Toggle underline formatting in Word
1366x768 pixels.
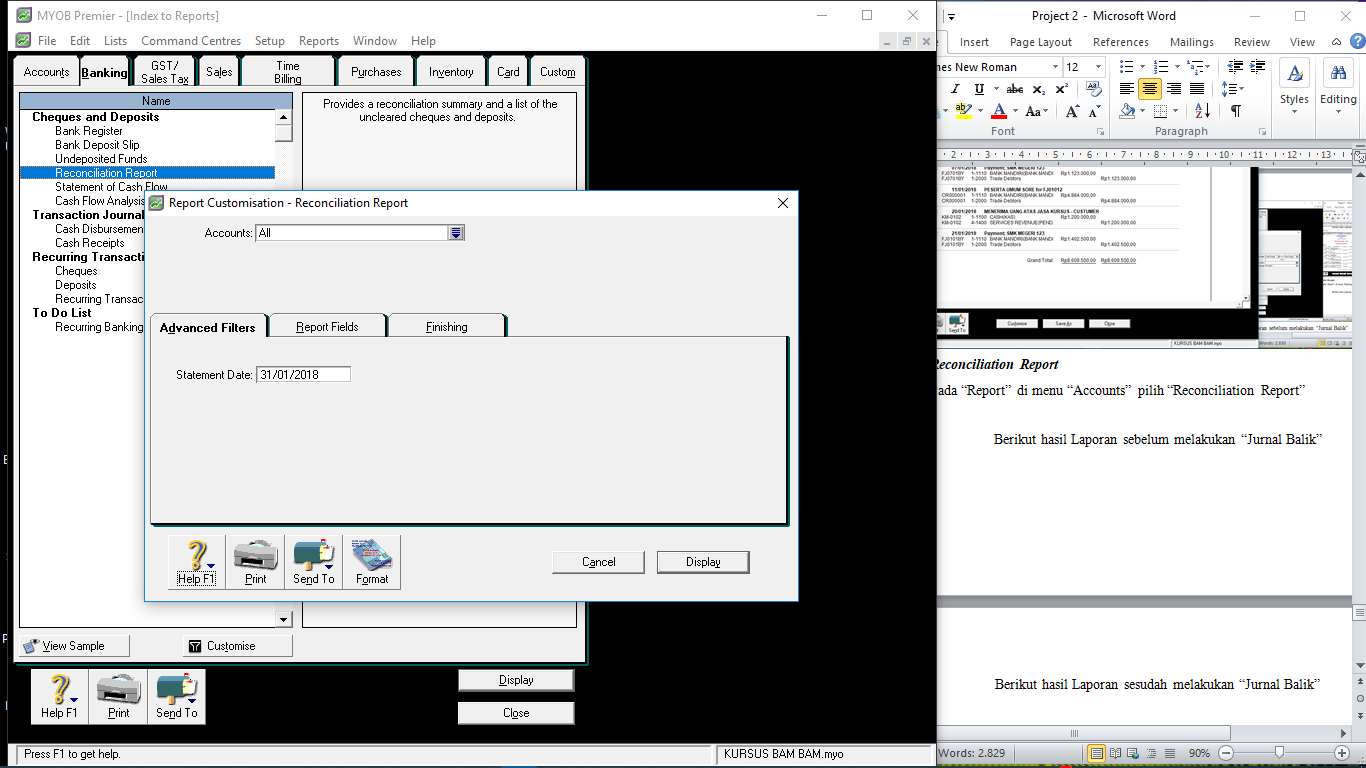[979, 89]
